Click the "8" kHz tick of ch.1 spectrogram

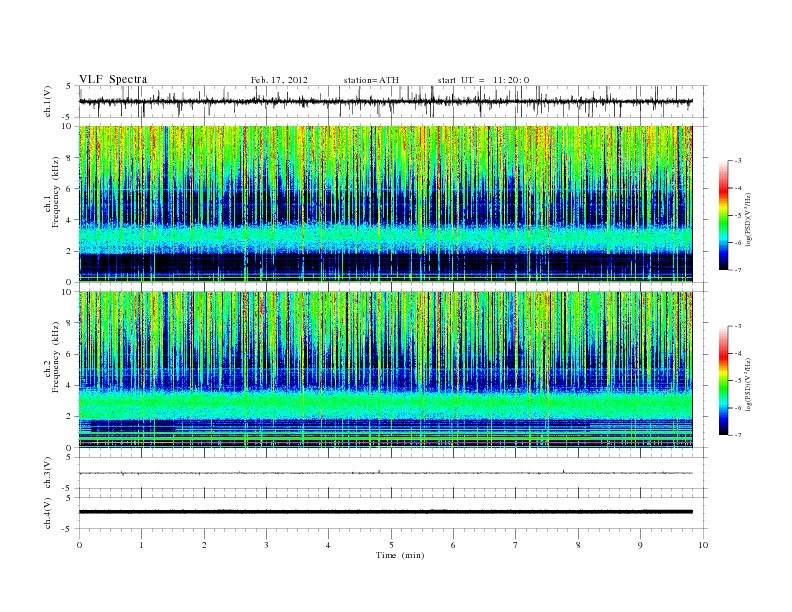pos(70,158)
